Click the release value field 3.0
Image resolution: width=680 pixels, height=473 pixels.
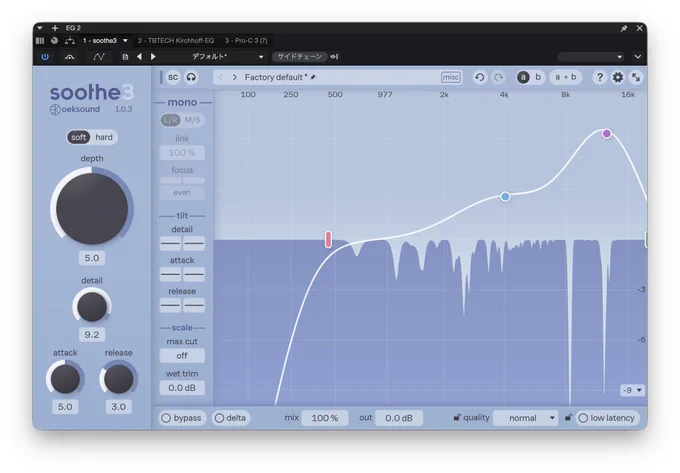coord(118,407)
